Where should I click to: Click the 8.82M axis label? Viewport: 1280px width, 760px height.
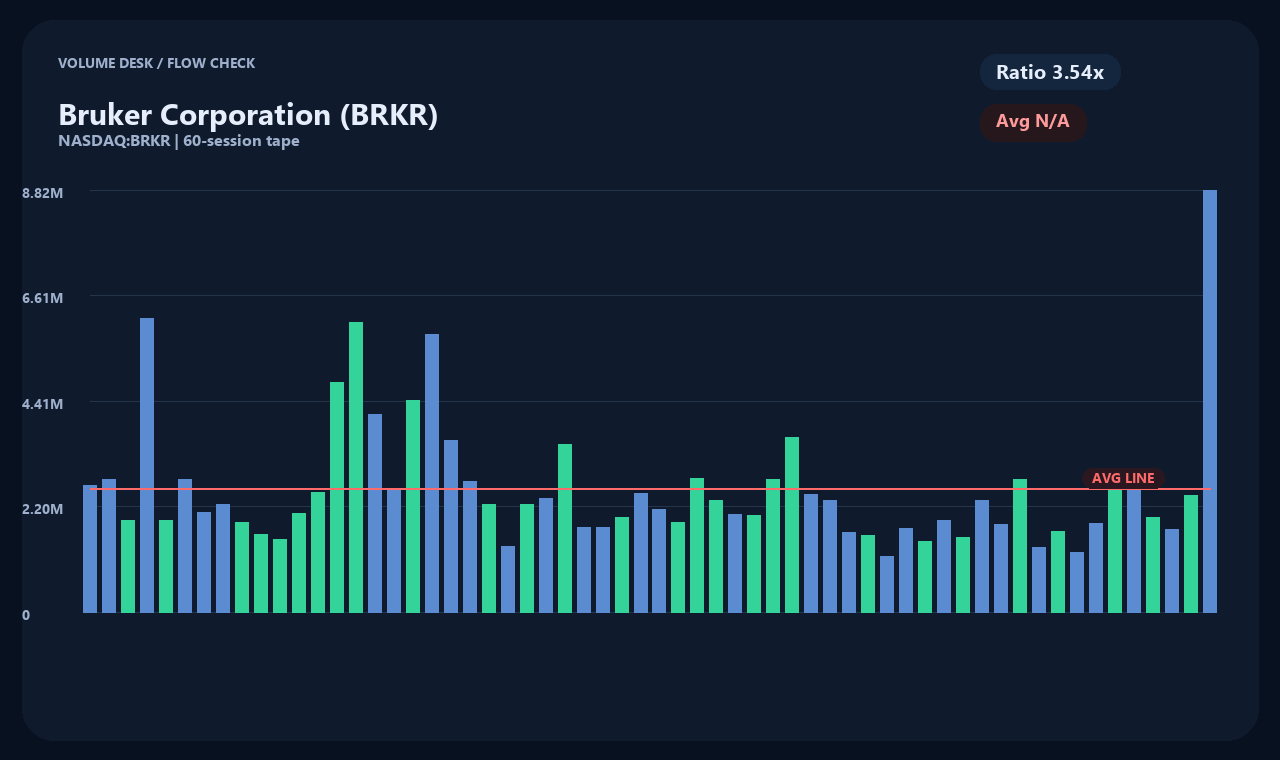[x=43, y=192]
